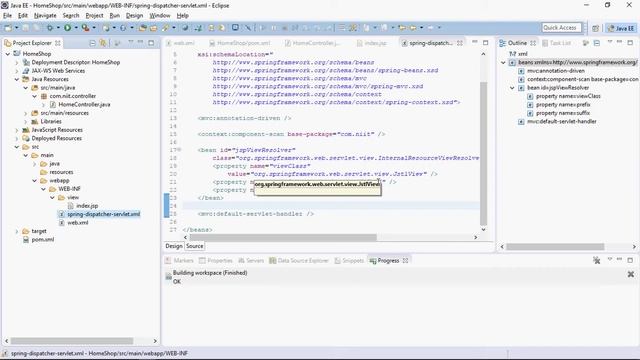Screen dimensions: 640x360
Task: Open the Navigate menu
Action: point(45,16)
